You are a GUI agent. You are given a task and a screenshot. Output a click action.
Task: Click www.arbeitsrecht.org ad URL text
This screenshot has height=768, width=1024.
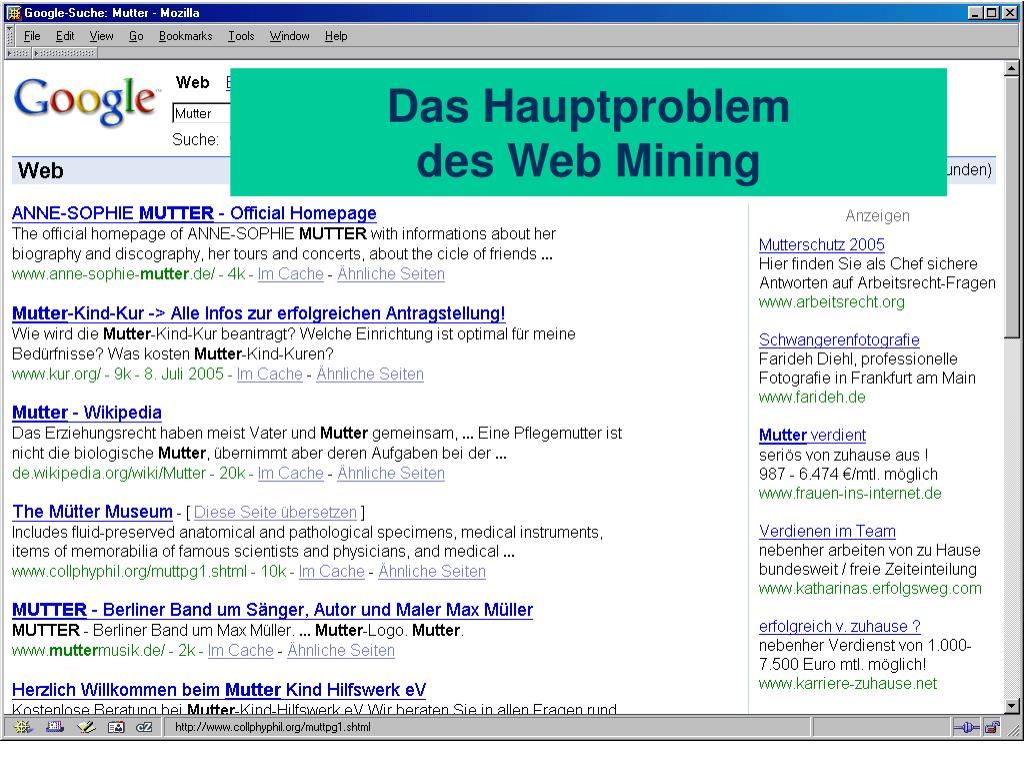[832, 302]
